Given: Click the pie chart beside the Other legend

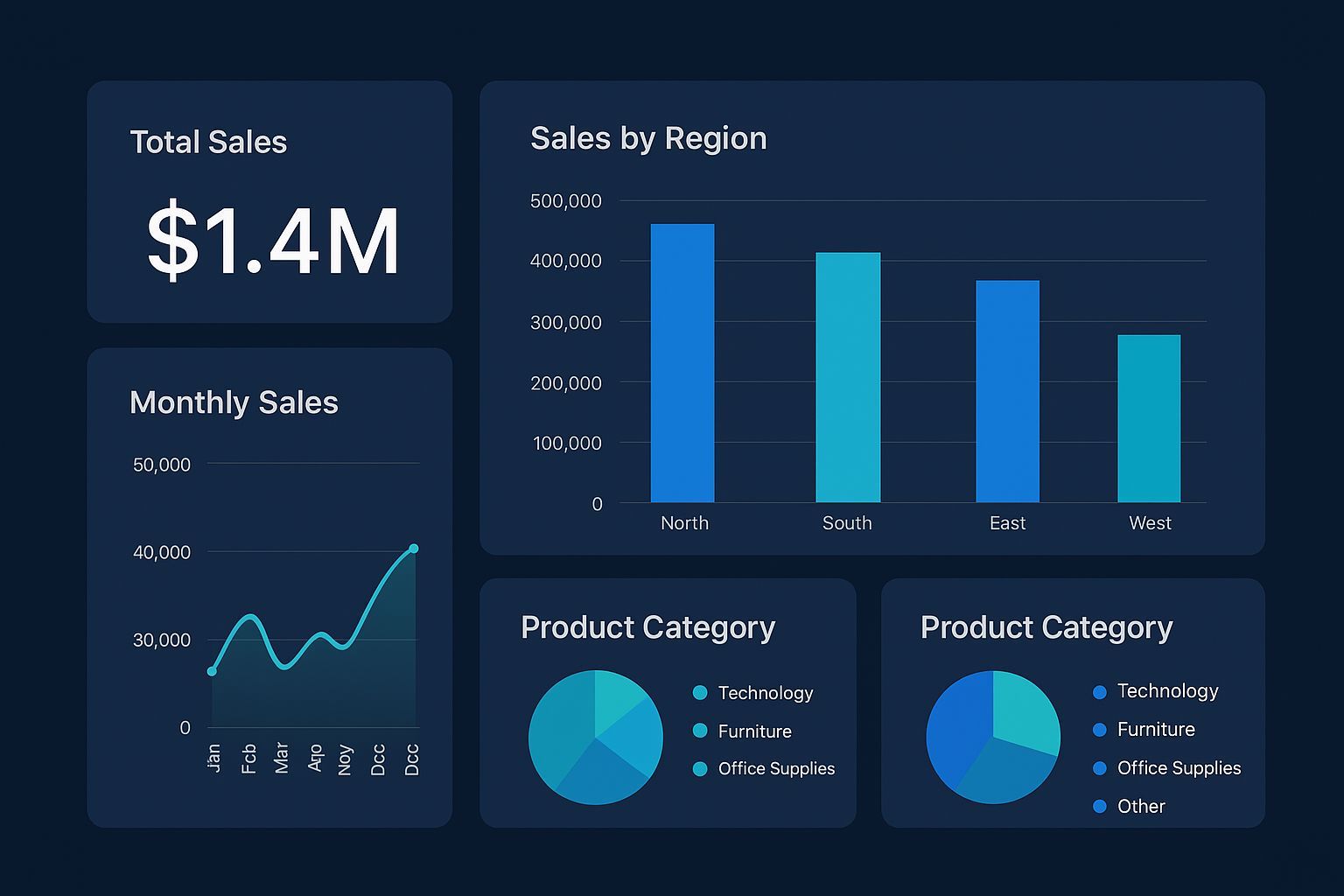Looking at the screenshot, I should click(x=993, y=737).
